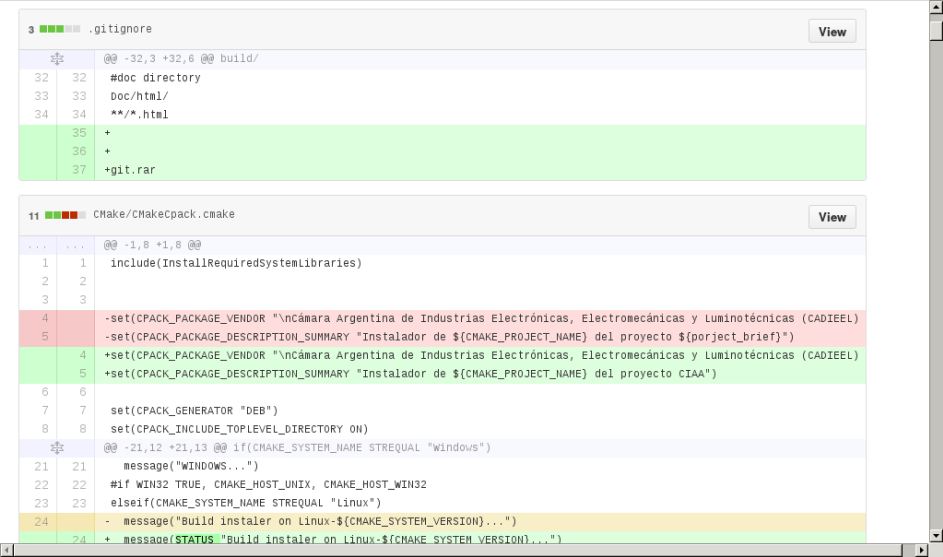Expand collapsed lines above CMakeCpack line 21

click(57, 448)
